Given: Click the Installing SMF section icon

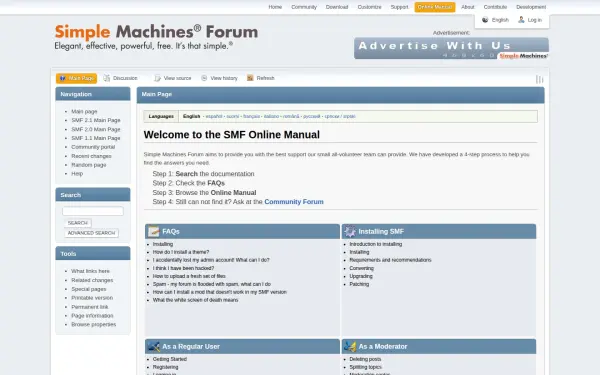Looking at the screenshot, I should click(350, 231).
